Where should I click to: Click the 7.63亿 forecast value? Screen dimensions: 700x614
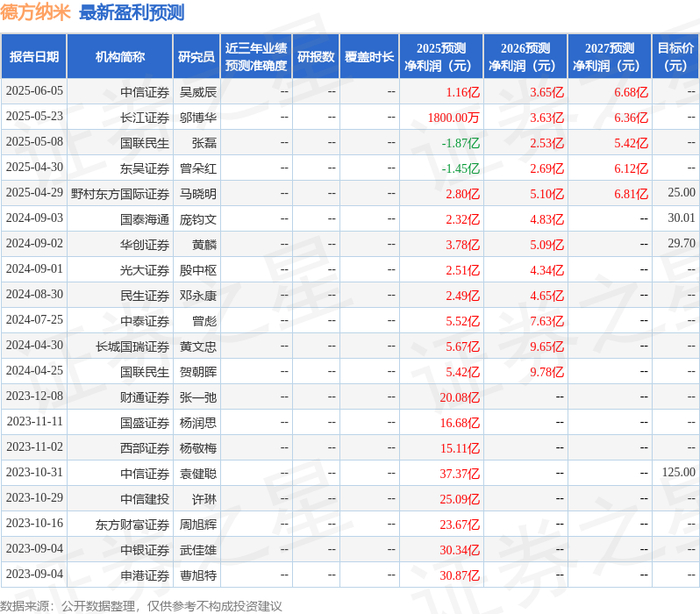[547, 322]
